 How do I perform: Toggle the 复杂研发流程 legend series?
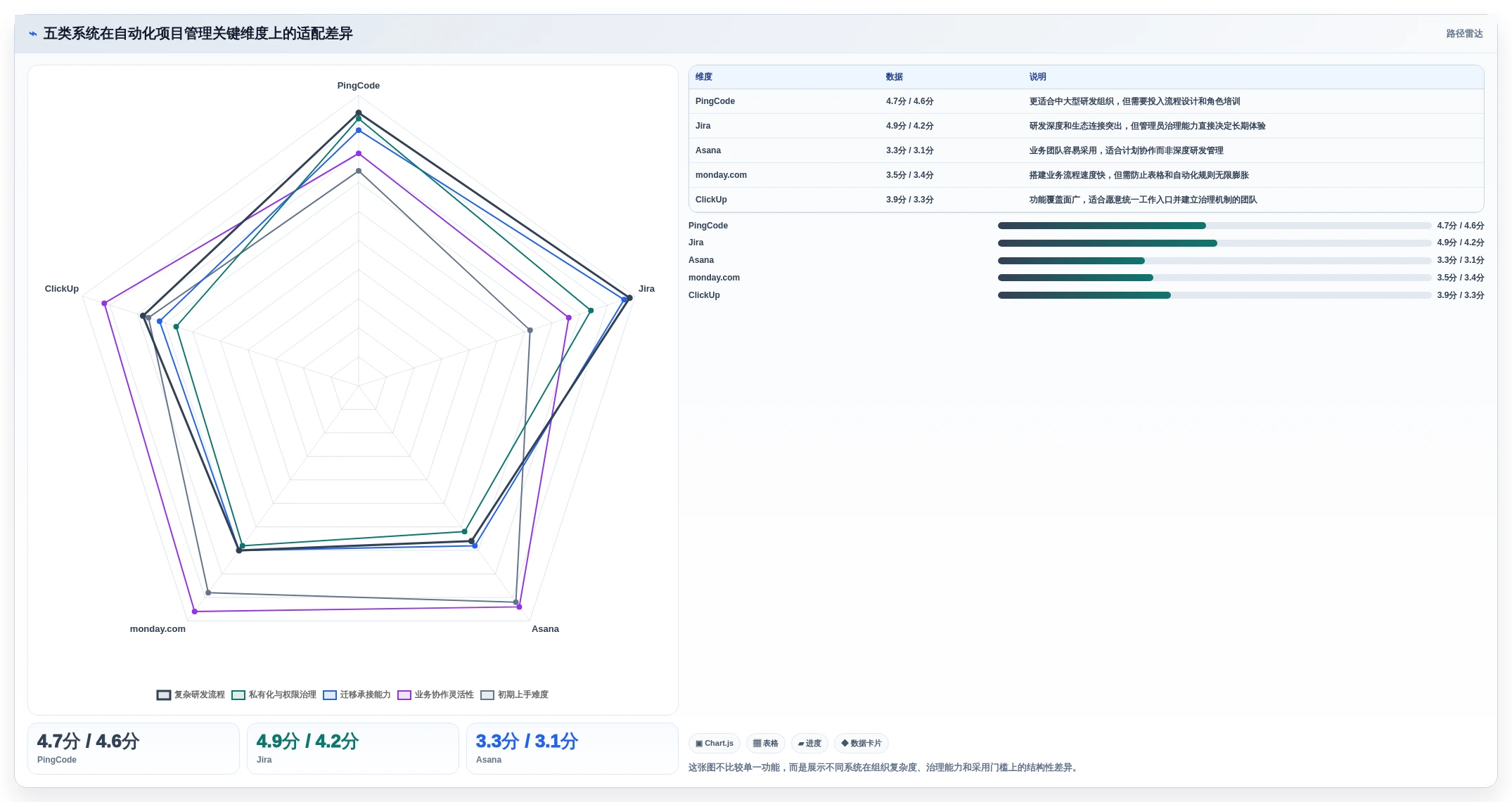pyautogui.click(x=191, y=694)
